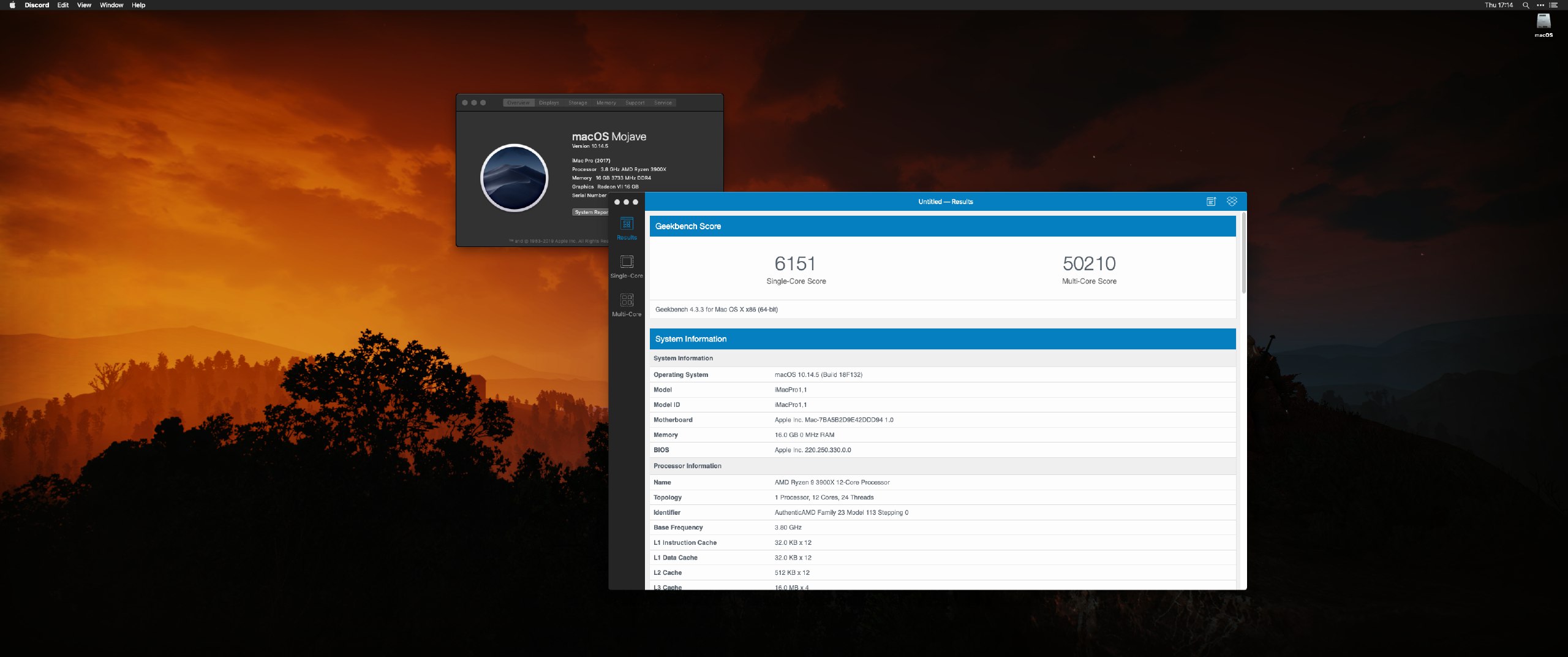
Task: Click the Model ID row label
Action: click(x=666, y=404)
